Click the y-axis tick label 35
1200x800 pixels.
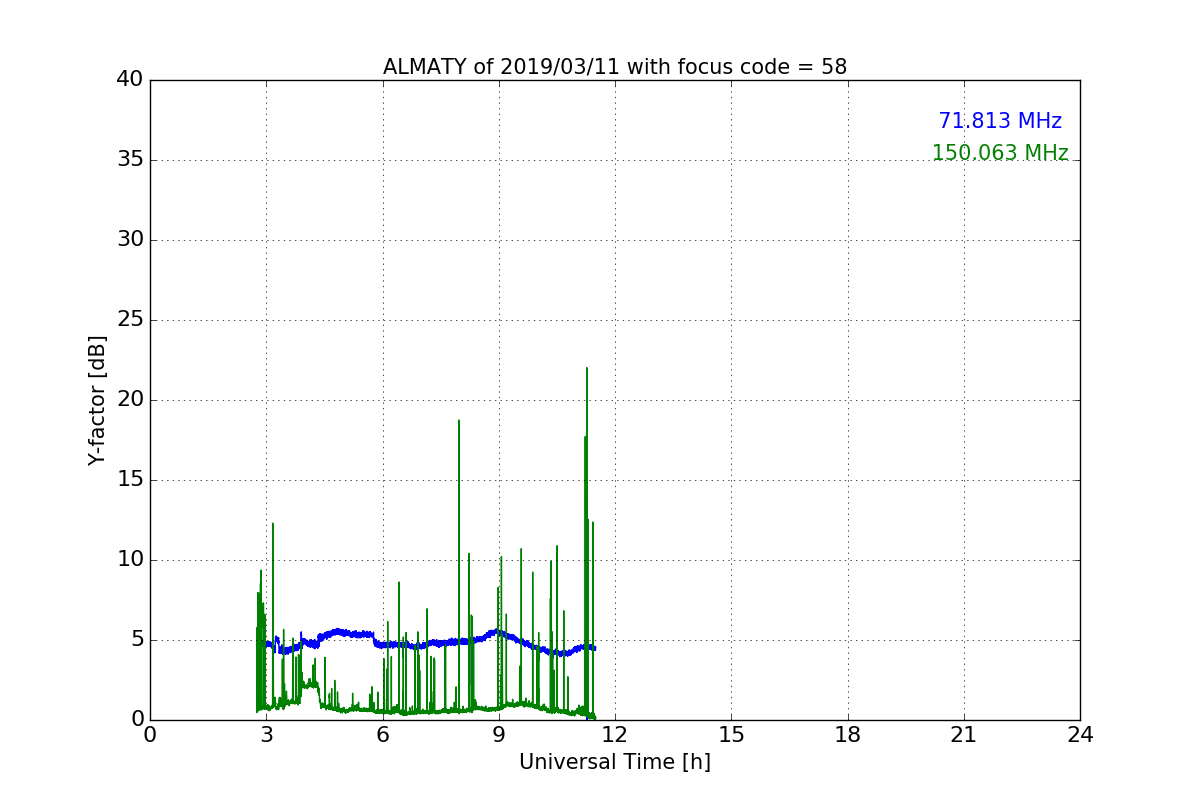pos(130,160)
